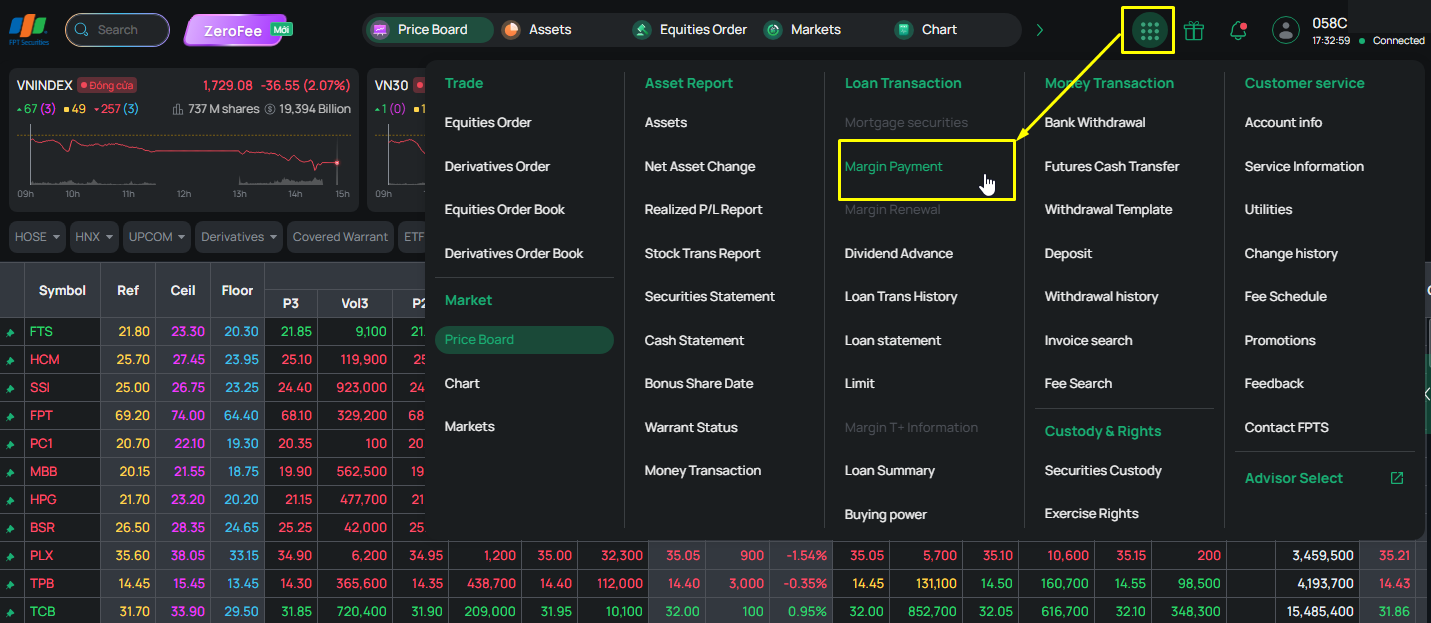Sort by the Symbol column header
The image size is (1431, 623).
pos(62,291)
